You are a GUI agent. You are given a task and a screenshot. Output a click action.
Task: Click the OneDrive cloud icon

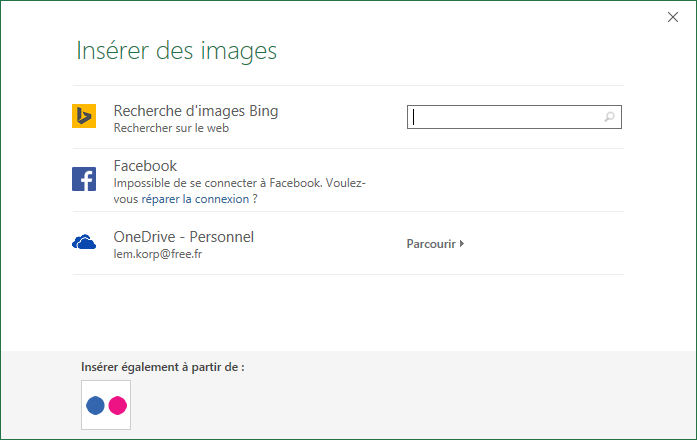point(84,243)
